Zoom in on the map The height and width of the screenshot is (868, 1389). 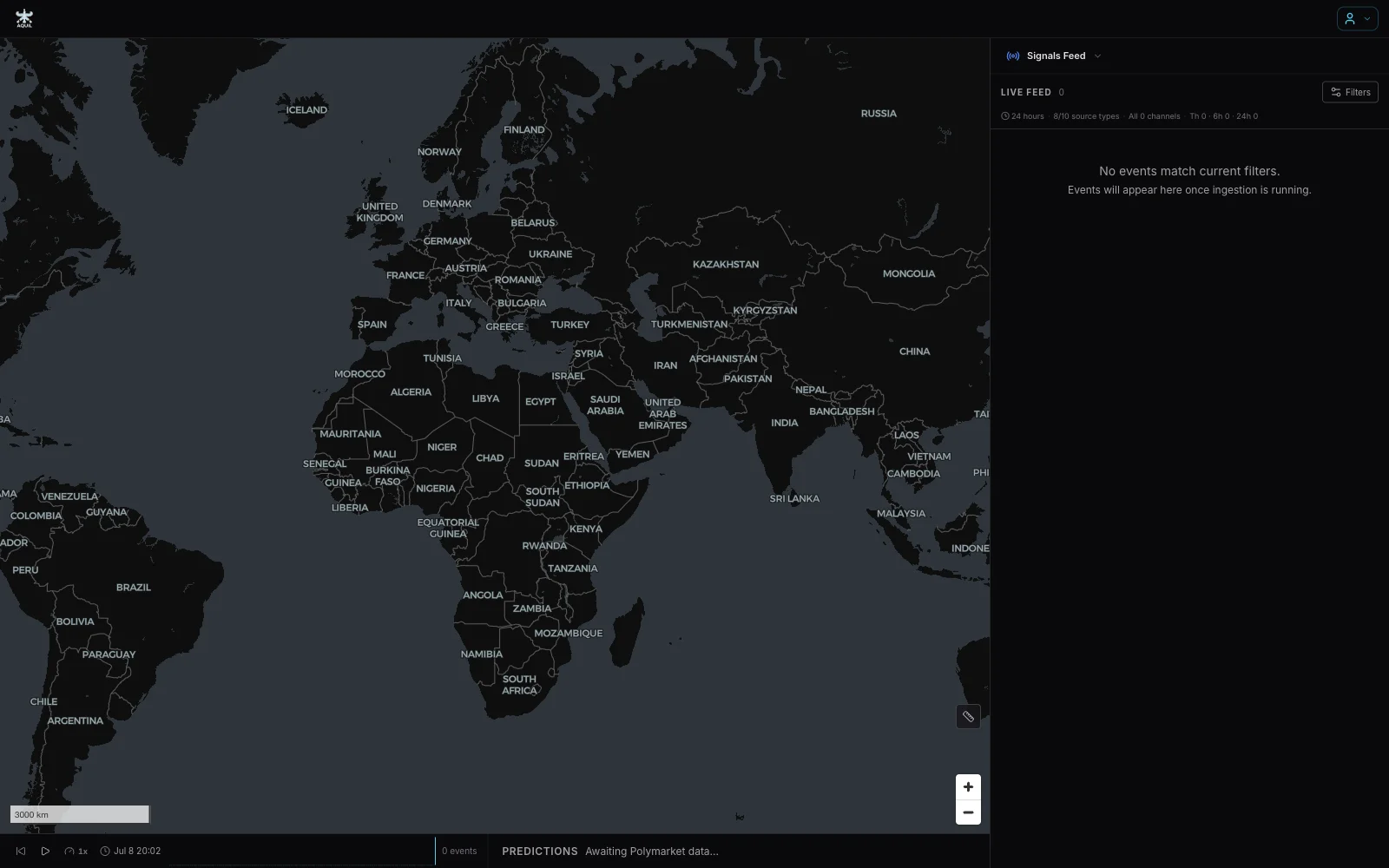pyautogui.click(x=968, y=787)
